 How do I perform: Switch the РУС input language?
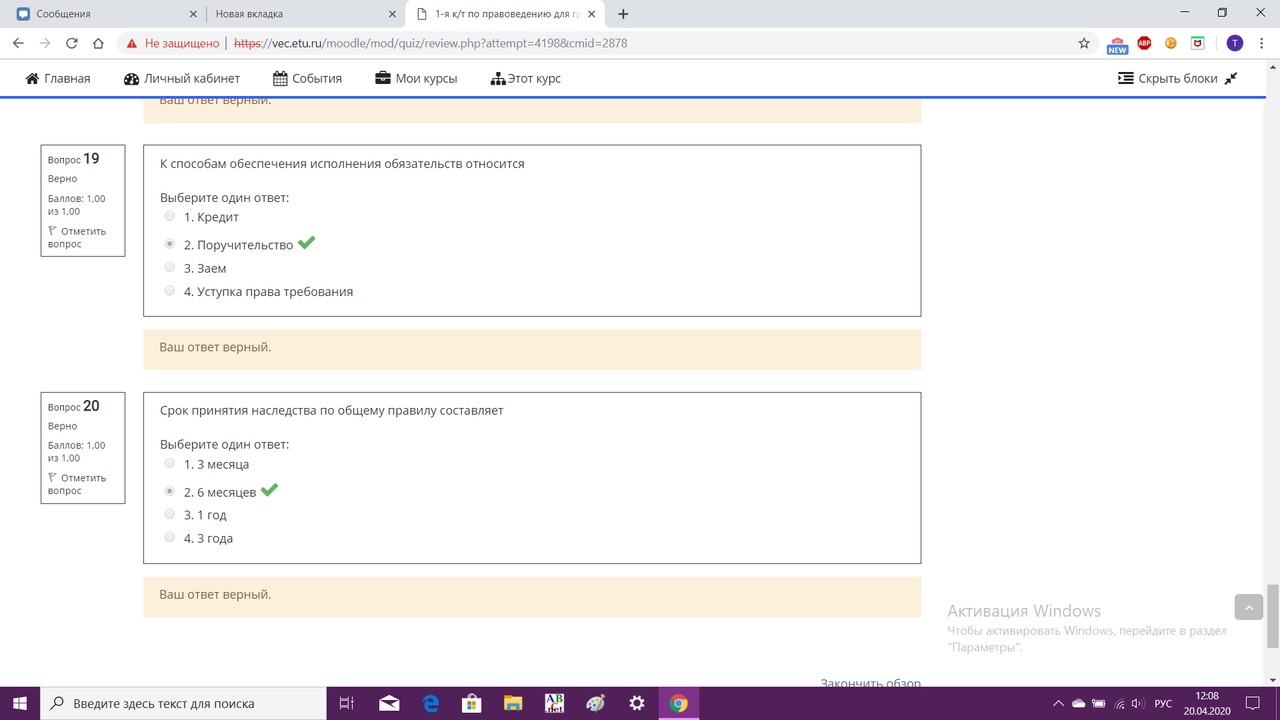tap(1163, 703)
